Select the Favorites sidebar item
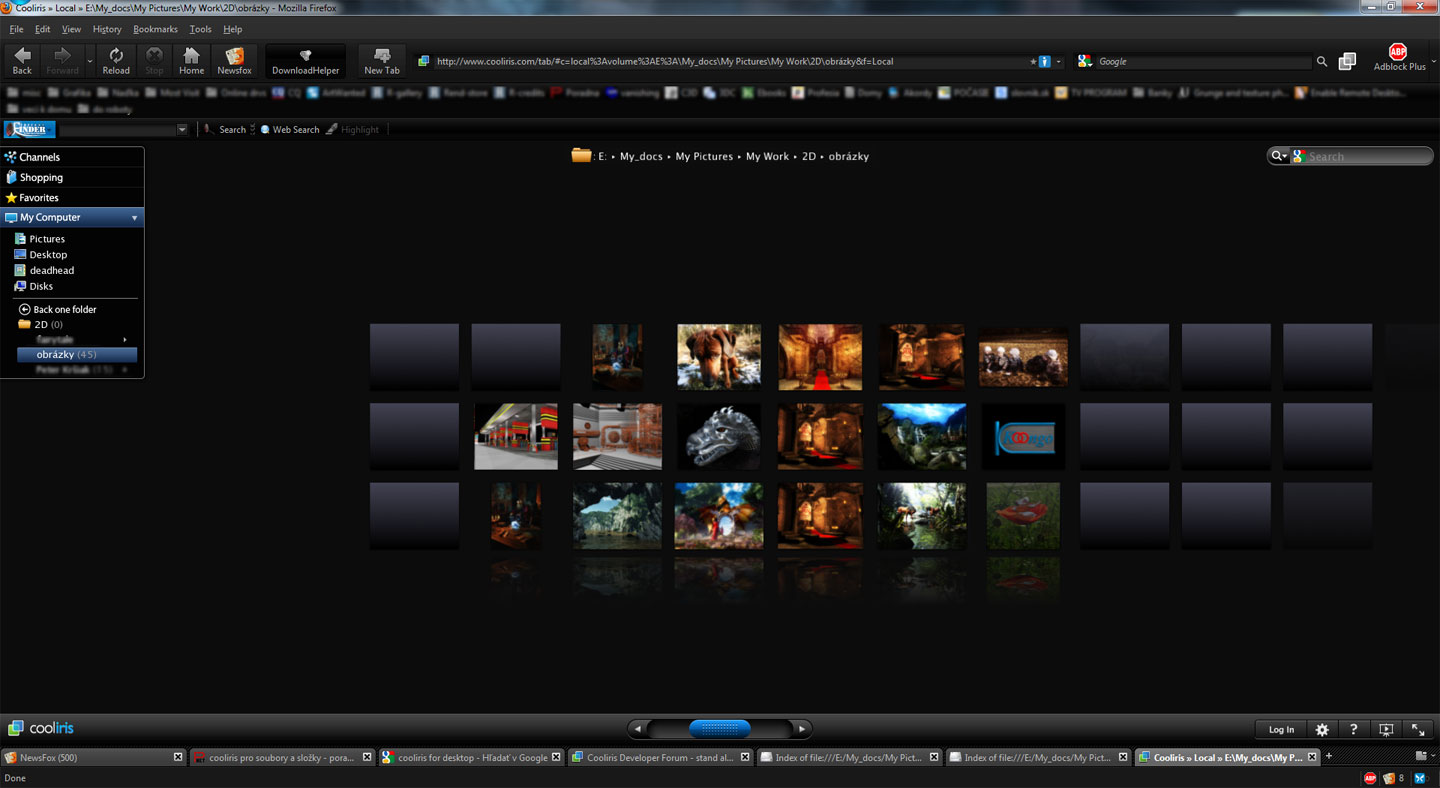The image size is (1440, 788). pyautogui.click(x=39, y=198)
